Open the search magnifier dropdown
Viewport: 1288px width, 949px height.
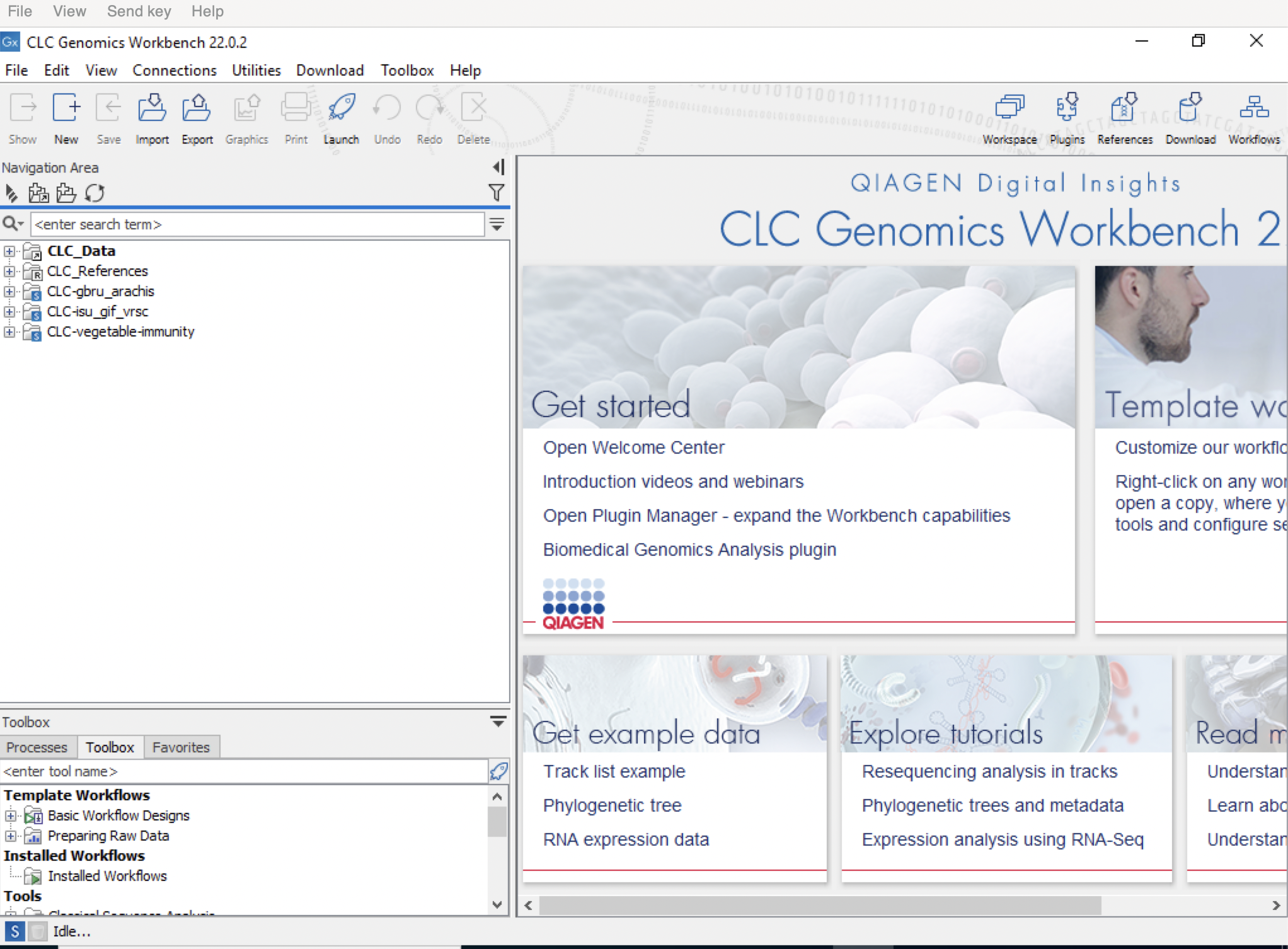[x=13, y=224]
